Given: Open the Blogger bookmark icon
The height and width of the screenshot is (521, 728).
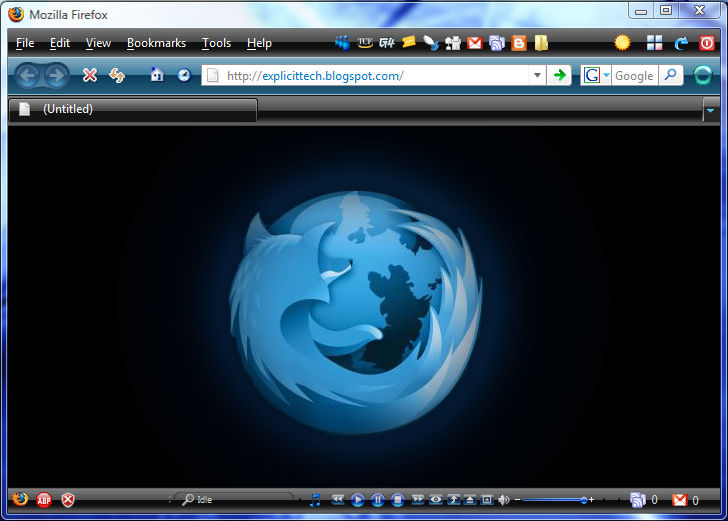Looking at the screenshot, I should 519,43.
